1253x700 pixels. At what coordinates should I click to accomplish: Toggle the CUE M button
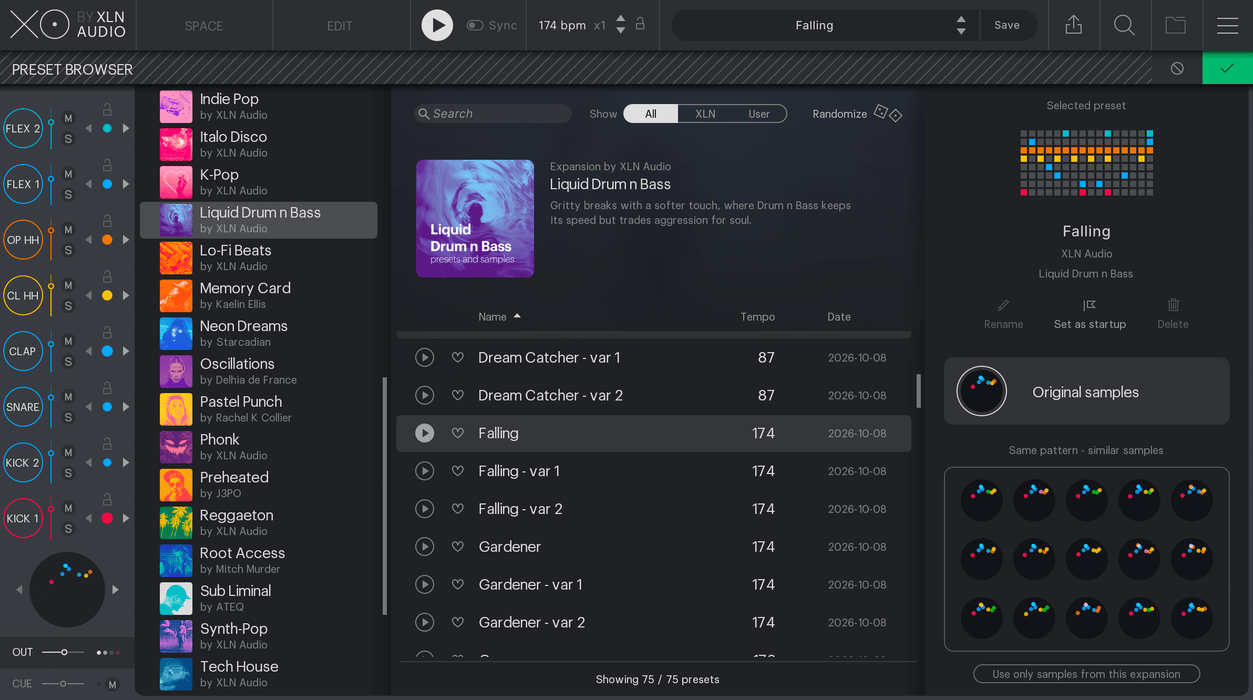[x=112, y=684]
